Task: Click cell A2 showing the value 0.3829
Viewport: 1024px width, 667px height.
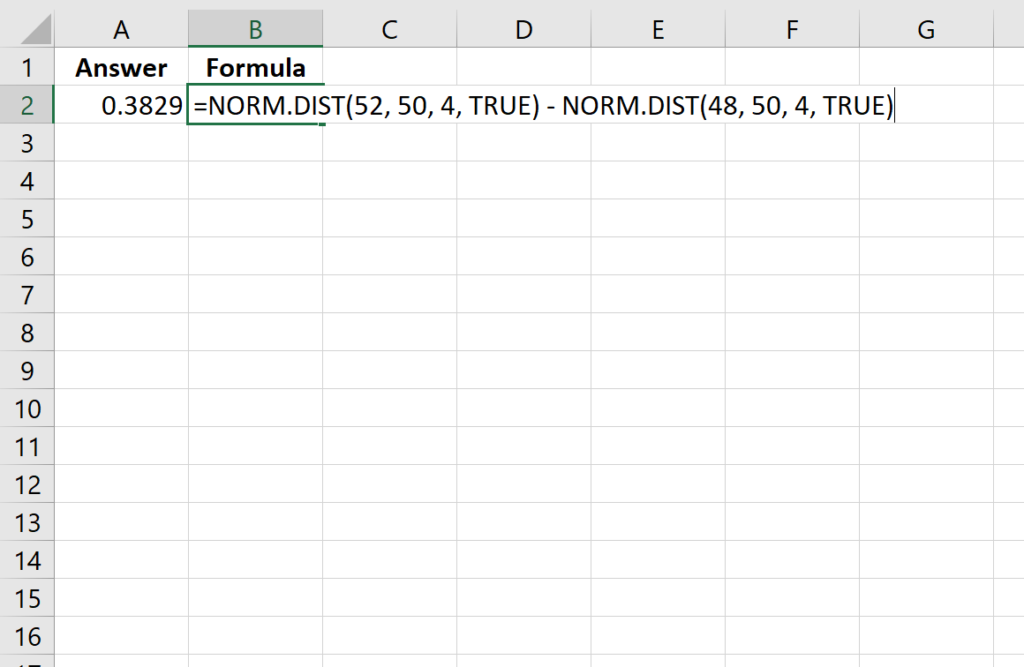Action: coord(121,105)
